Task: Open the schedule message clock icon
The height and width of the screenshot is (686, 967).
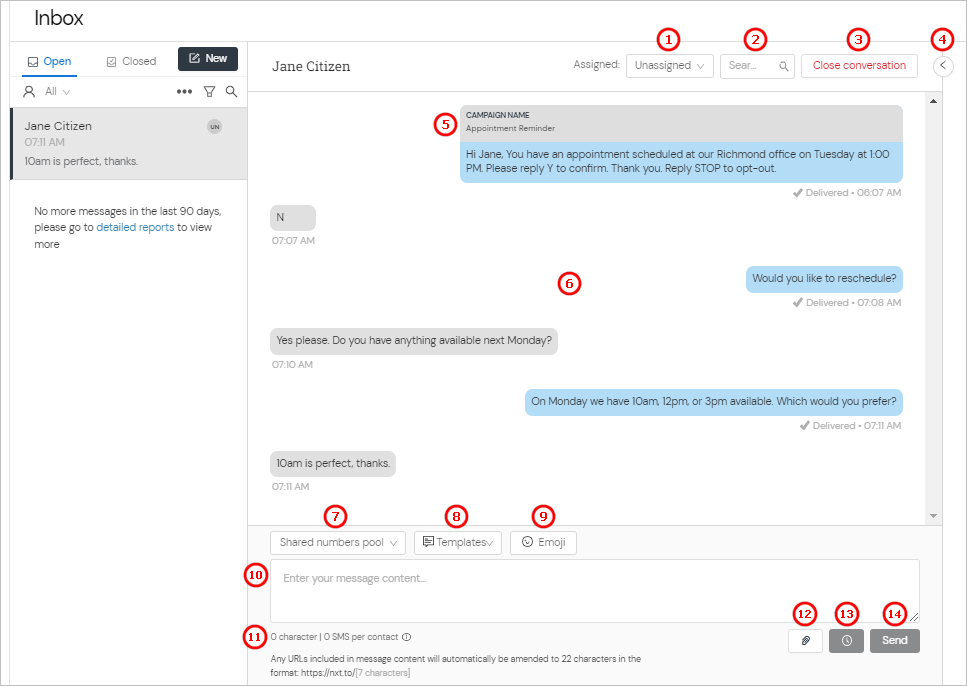Action: [x=846, y=640]
